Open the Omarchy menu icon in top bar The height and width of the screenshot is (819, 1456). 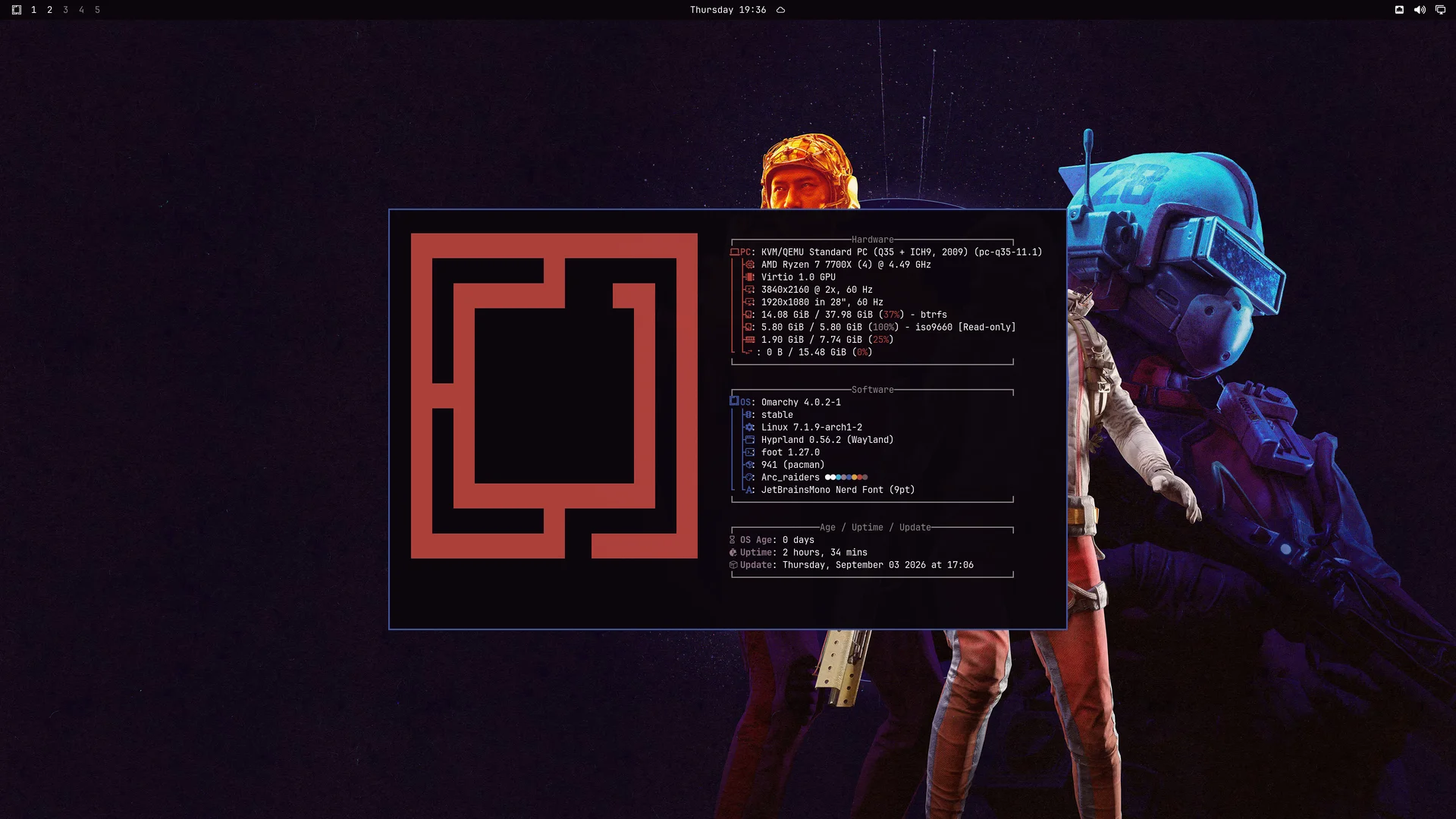17,10
